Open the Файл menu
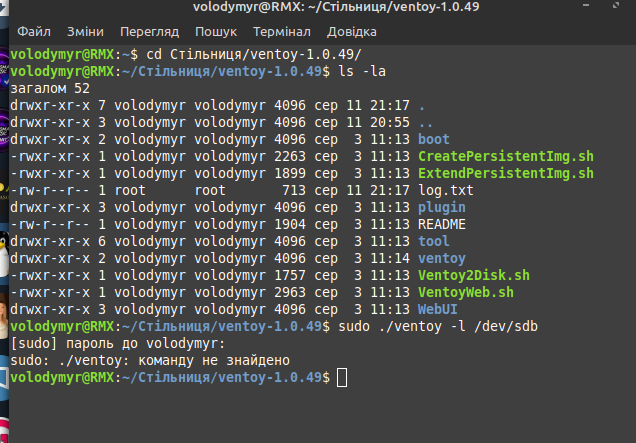This screenshot has width=636, height=443. [34, 32]
